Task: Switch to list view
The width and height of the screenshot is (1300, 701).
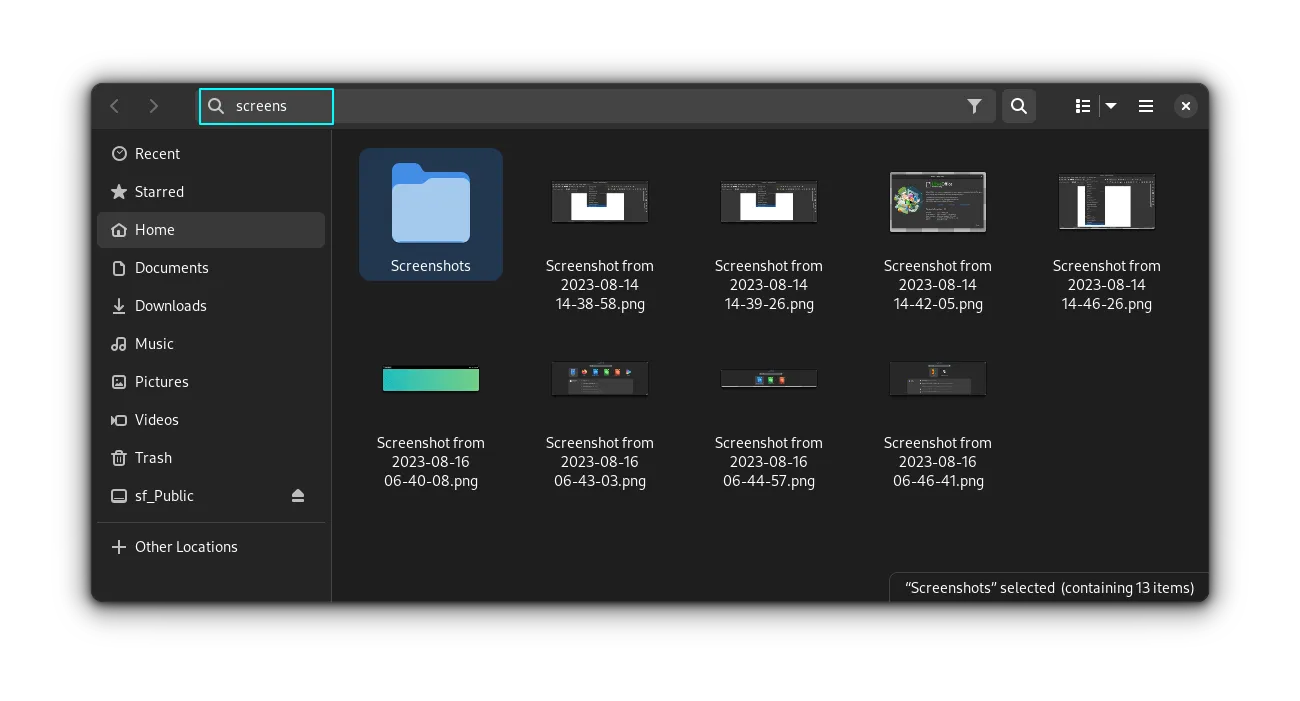Action: pyautogui.click(x=1082, y=106)
